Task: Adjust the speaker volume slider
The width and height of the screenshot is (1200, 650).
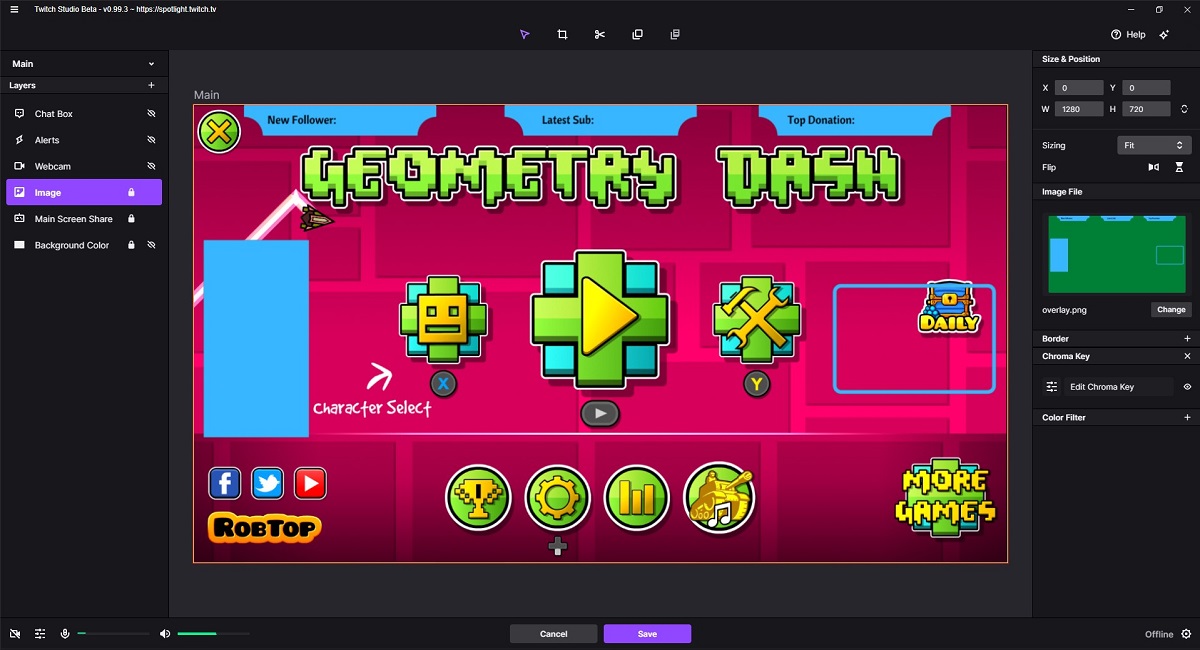Action: [214, 634]
